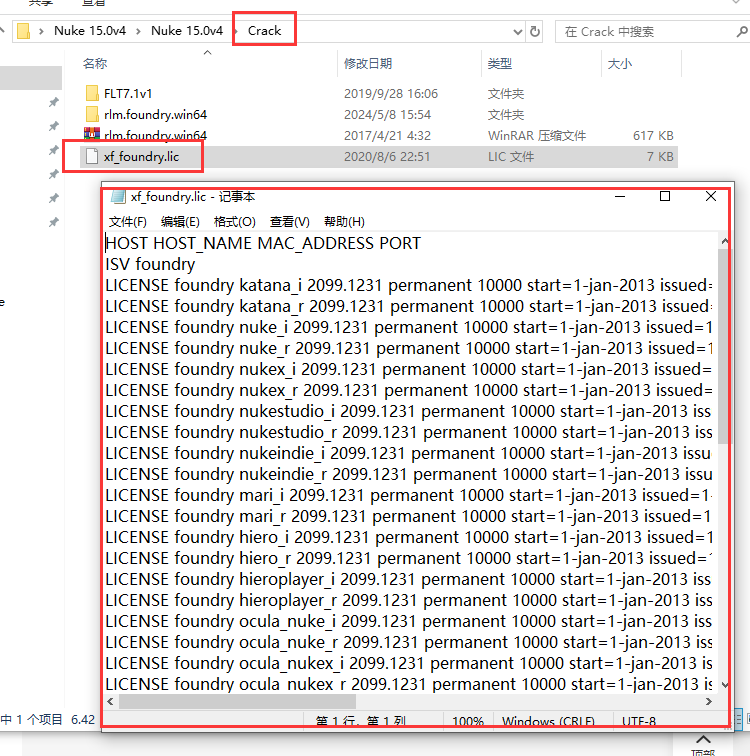The image size is (750, 756).
Task: Select the xf_foundry.lic file icon
Action: tap(92, 156)
